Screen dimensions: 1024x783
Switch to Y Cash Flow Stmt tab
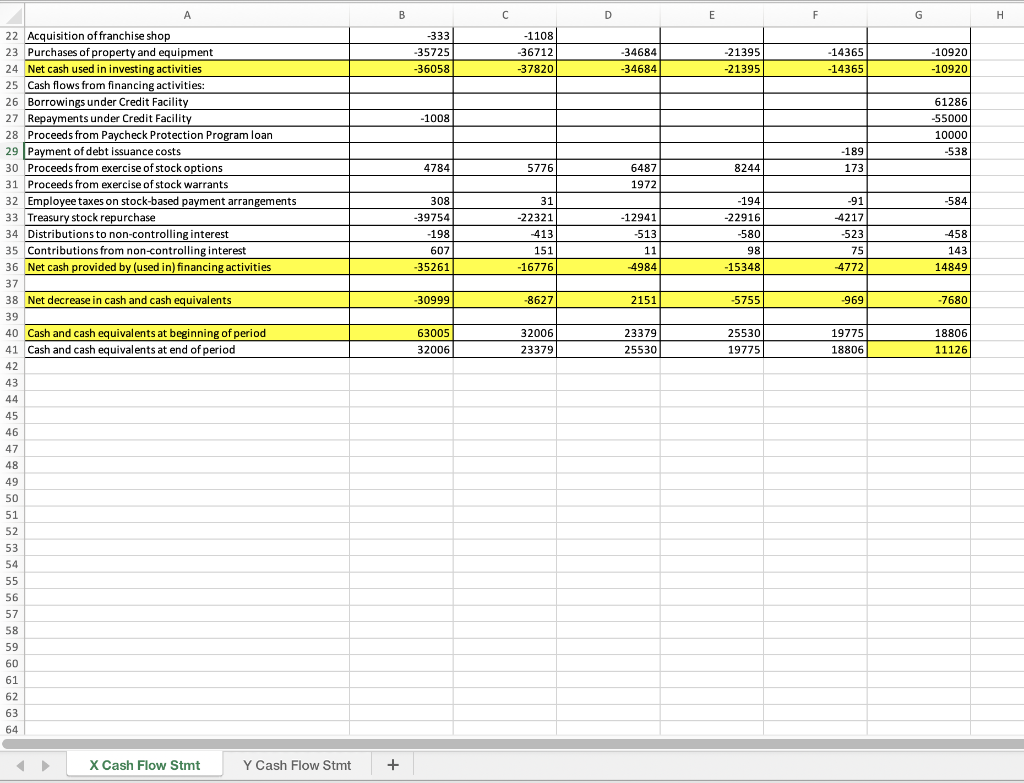297,765
